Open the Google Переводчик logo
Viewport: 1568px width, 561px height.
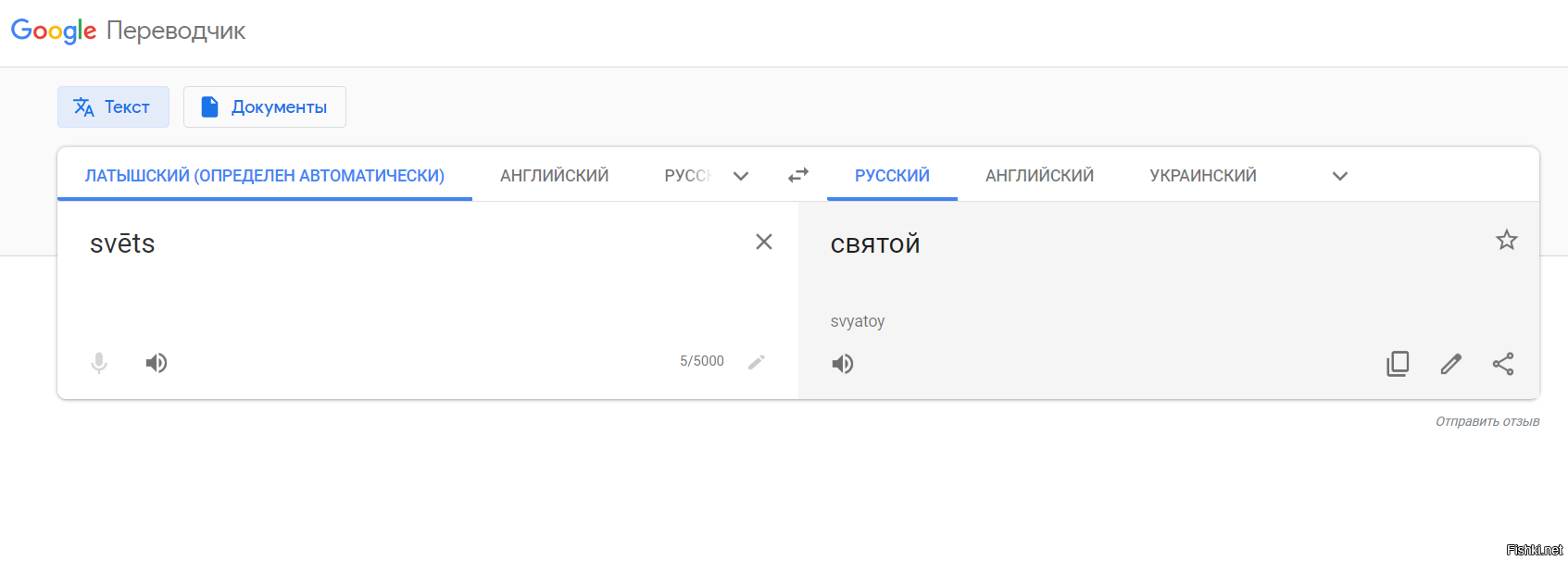pos(129,31)
